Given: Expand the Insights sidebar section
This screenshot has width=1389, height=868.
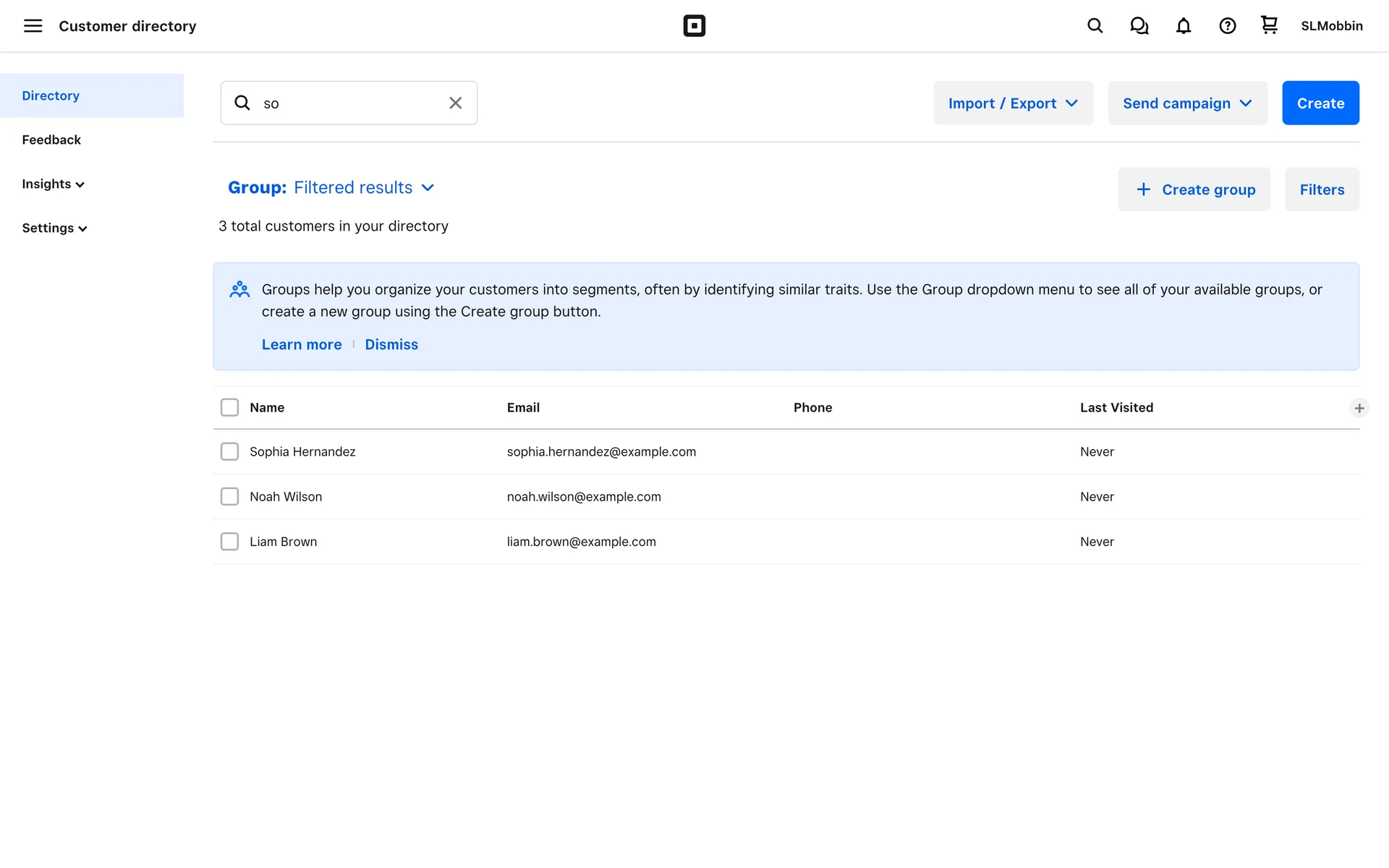Looking at the screenshot, I should click(53, 184).
